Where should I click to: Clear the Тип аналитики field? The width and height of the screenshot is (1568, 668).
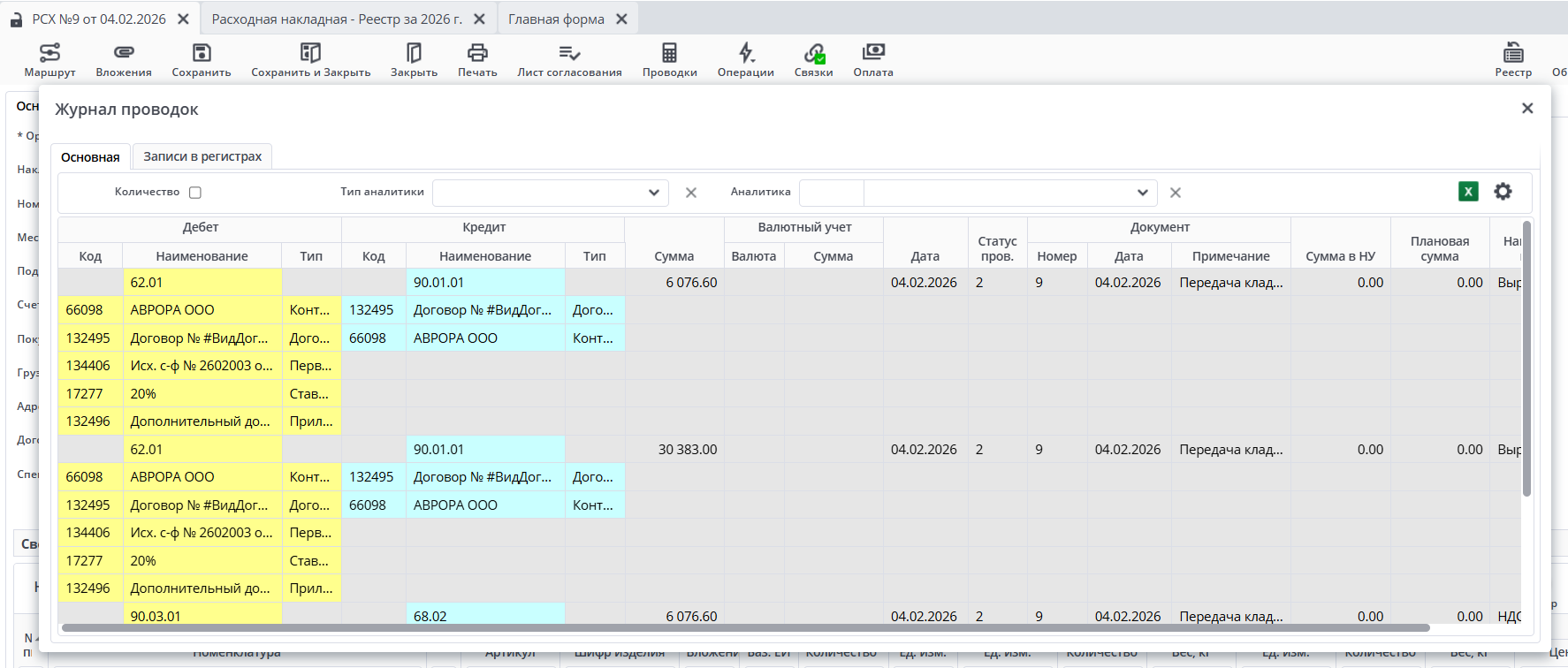[x=691, y=193]
